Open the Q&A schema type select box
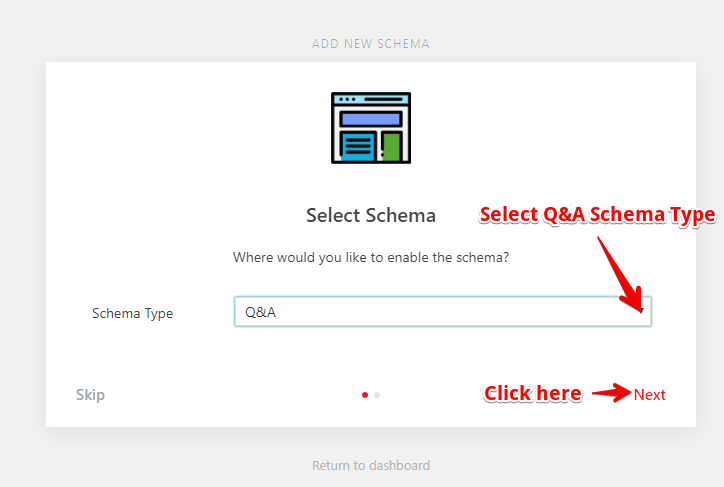 tap(442, 312)
